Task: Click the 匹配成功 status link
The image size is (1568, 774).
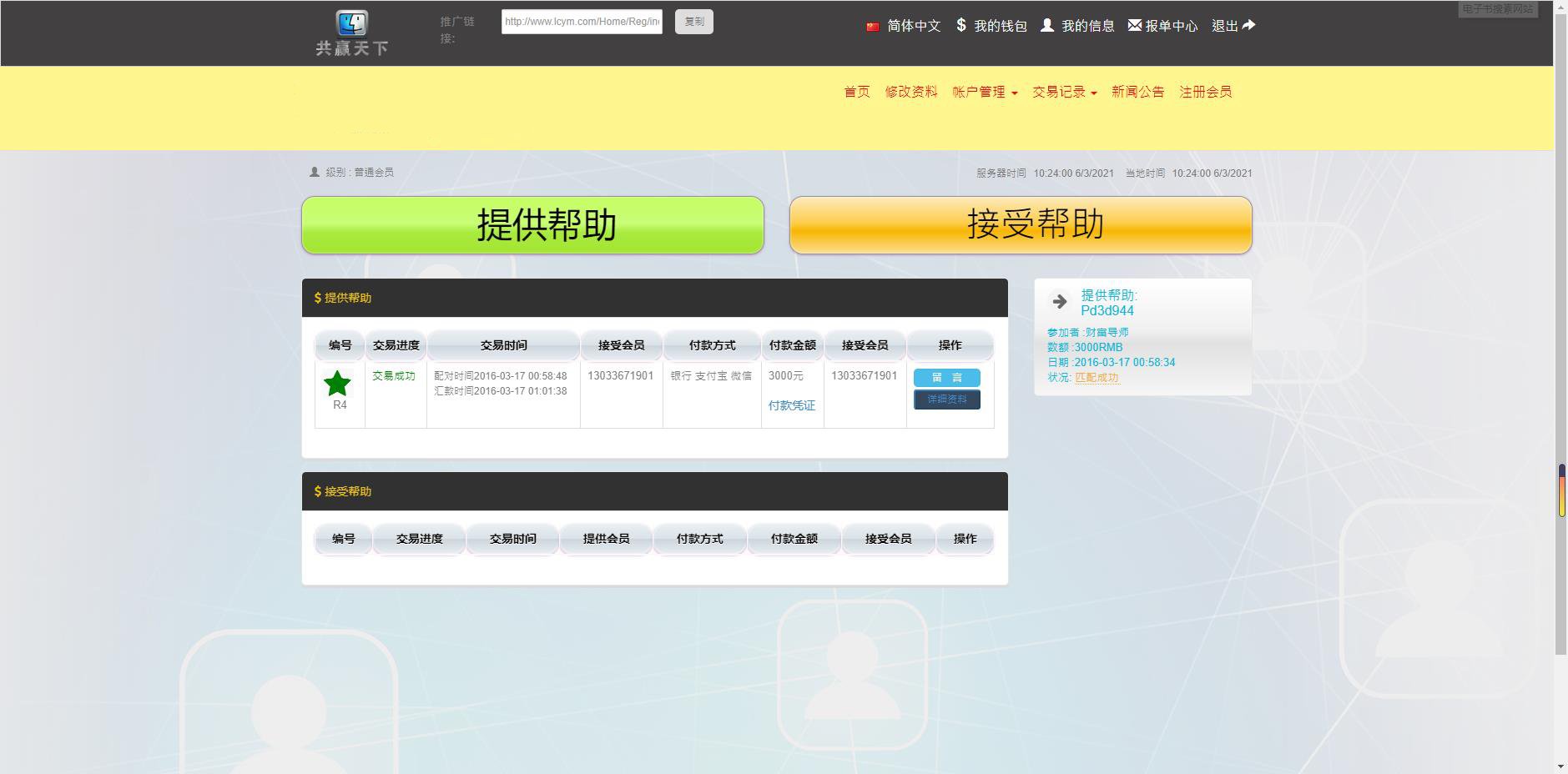Action: (1097, 377)
